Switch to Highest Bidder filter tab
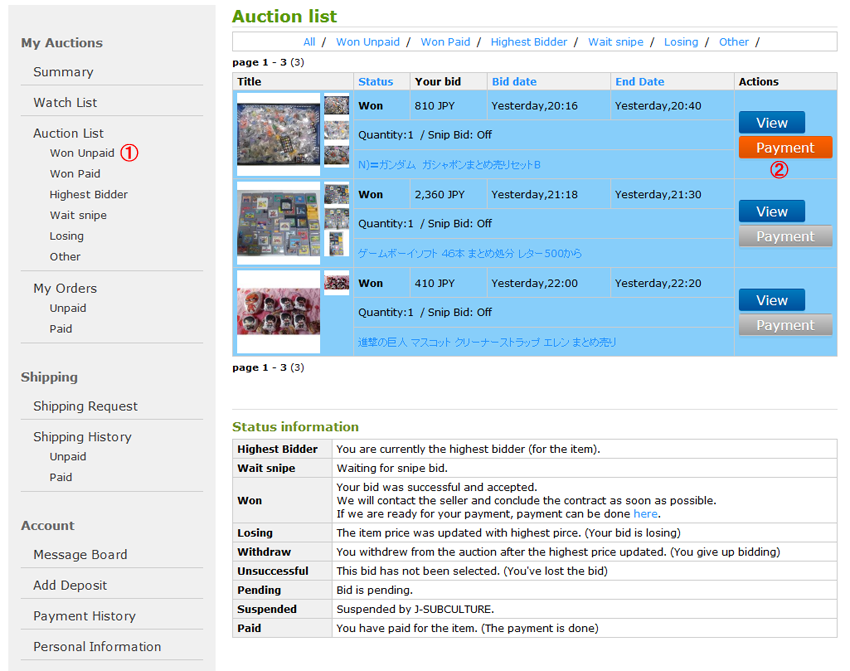Screen dimensions: 850x671 coord(529,42)
